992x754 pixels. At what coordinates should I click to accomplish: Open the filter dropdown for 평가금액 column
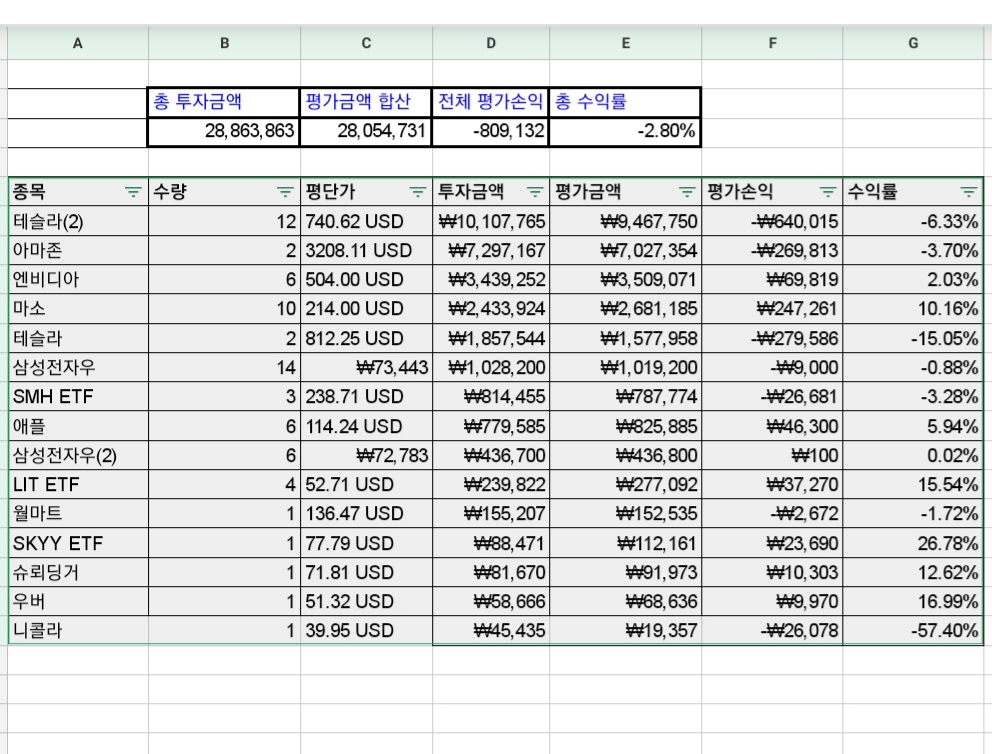687,192
